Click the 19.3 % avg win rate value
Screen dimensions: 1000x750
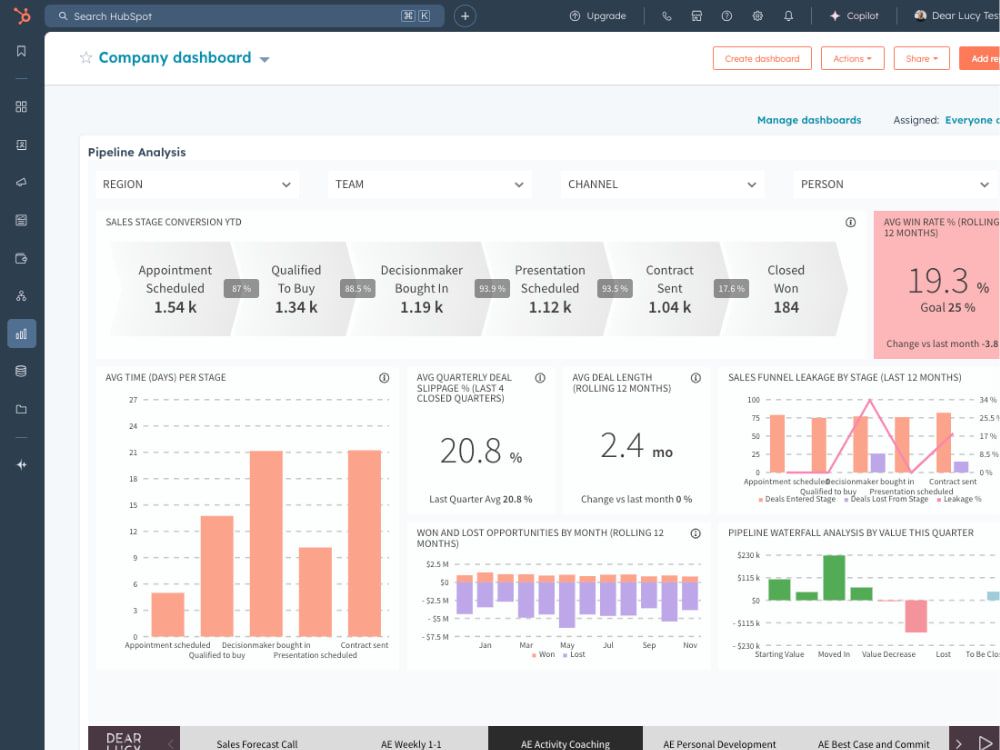coord(948,281)
